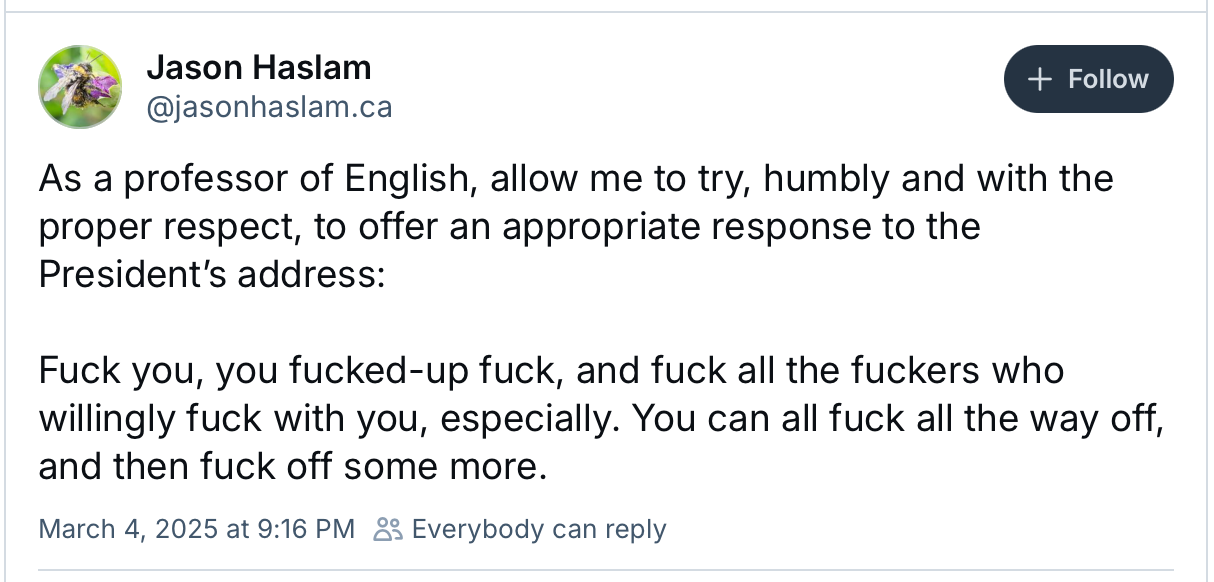Click the plus icon inside Follow button
Image resolution: width=1214 pixels, height=582 pixels.
[1041, 79]
